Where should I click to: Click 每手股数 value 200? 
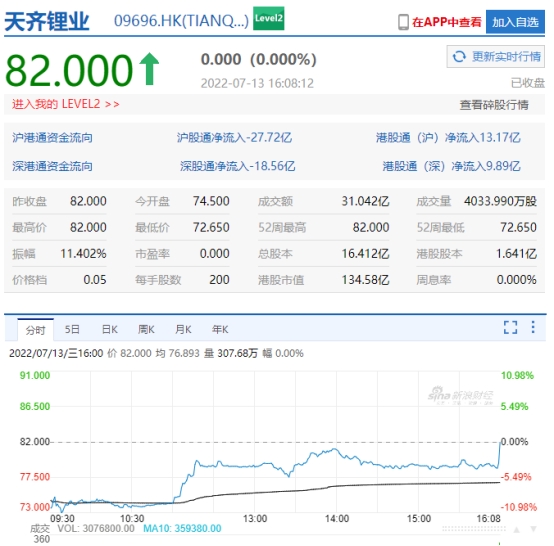pos(219,280)
